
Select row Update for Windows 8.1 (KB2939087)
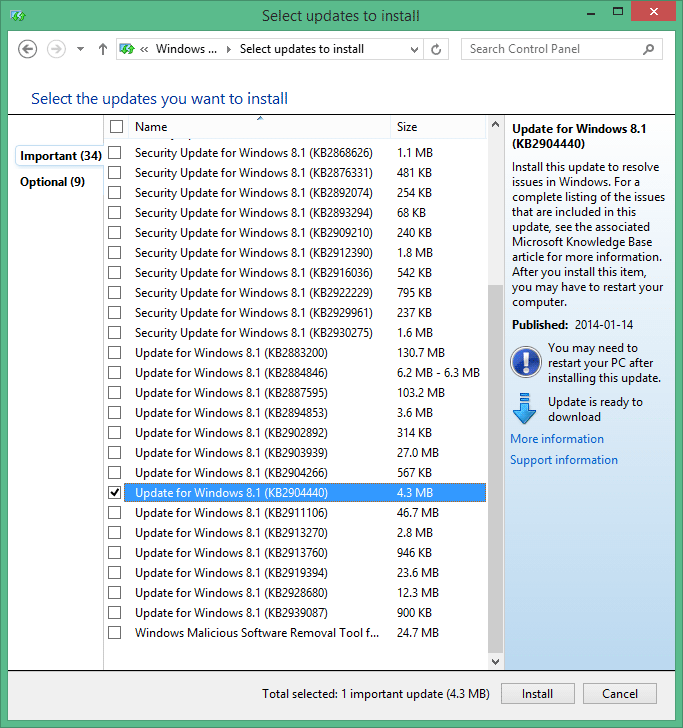305,613
